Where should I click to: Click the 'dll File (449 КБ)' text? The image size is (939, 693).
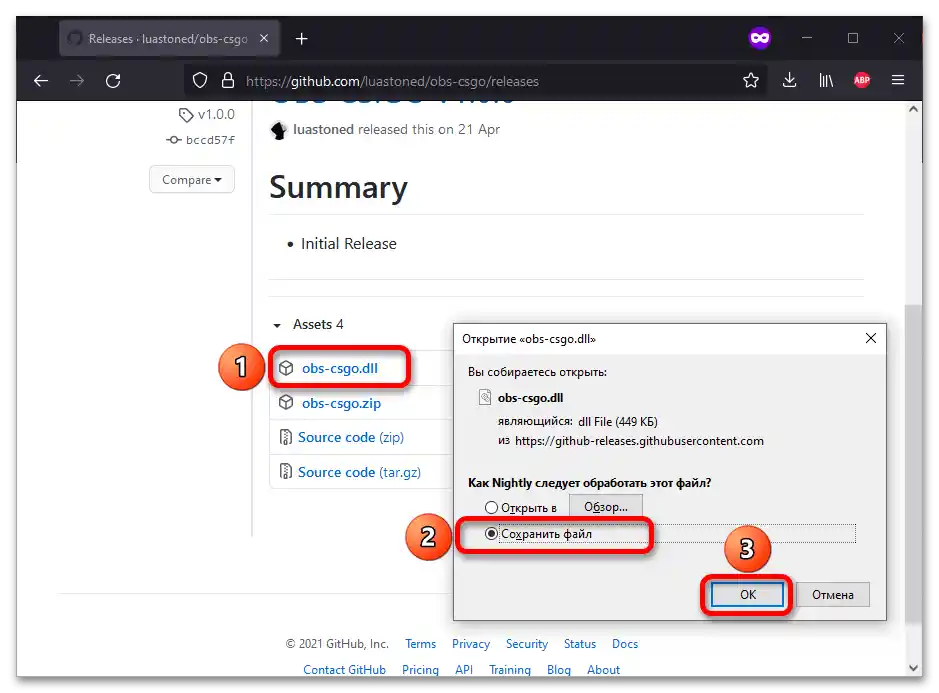[618, 422]
